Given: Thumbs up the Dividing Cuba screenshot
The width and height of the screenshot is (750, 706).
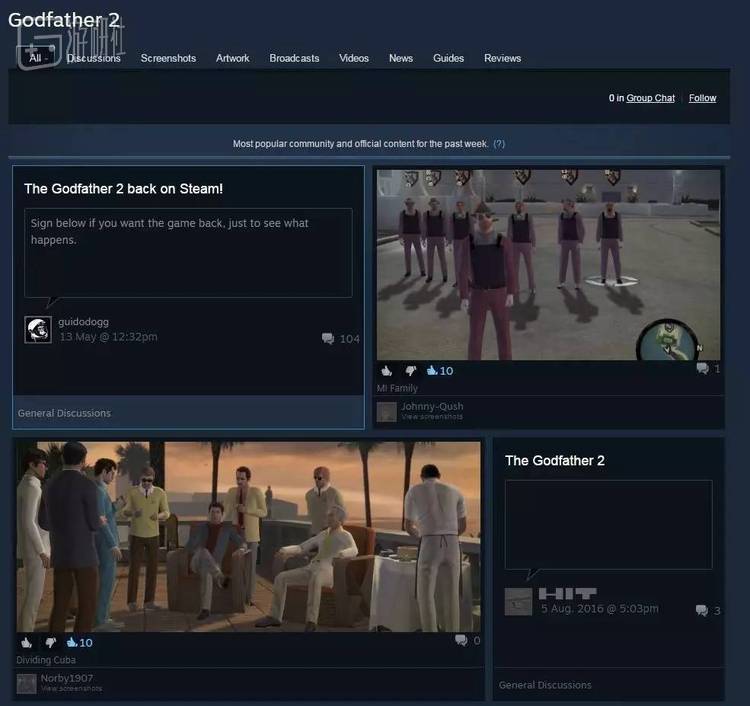Looking at the screenshot, I should pyautogui.click(x=26, y=642).
